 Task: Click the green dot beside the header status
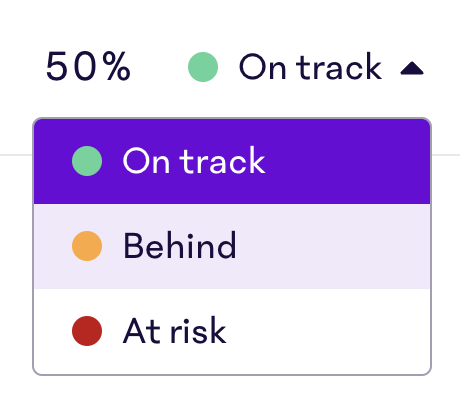(x=203, y=67)
